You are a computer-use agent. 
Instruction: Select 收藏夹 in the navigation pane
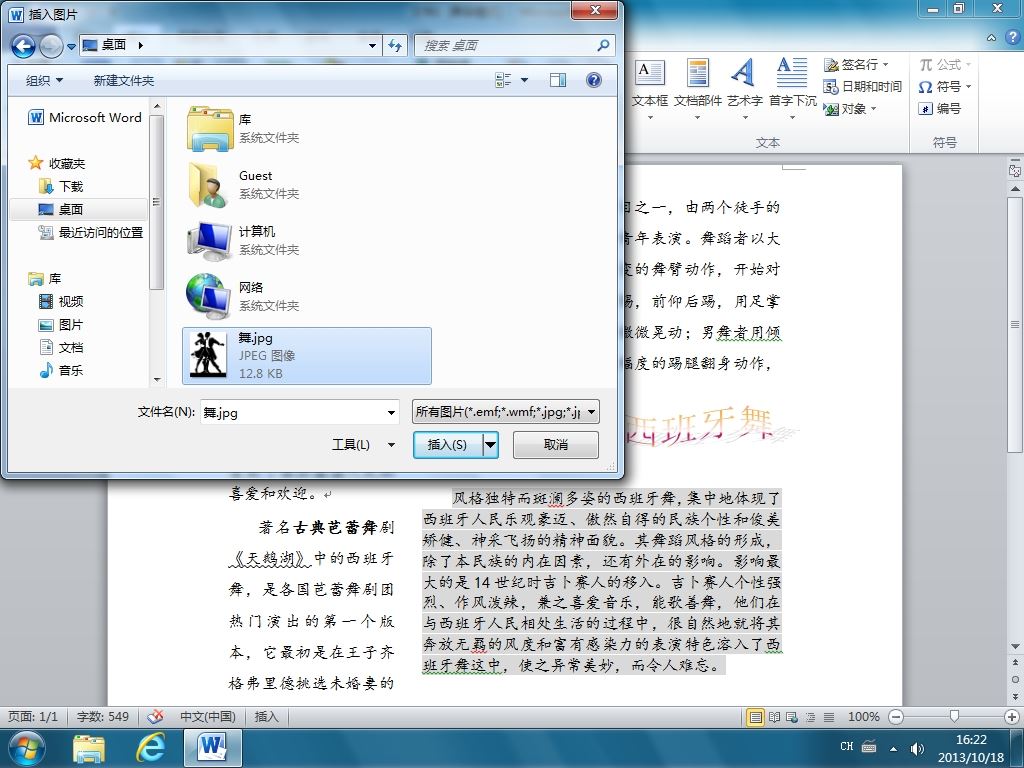57,163
